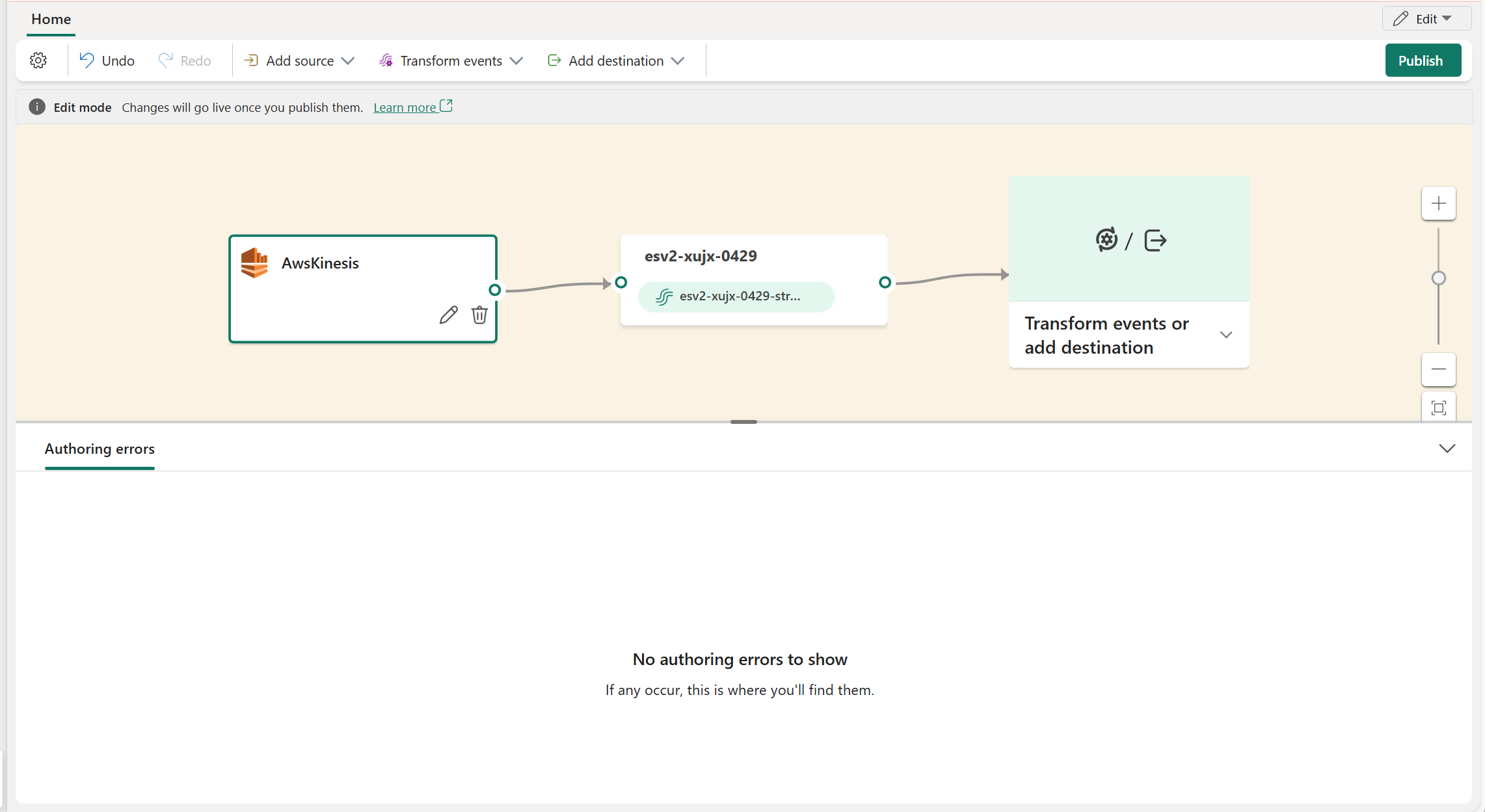1485x812 pixels.
Task: Click the fit to view icon
Action: click(1438, 408)
